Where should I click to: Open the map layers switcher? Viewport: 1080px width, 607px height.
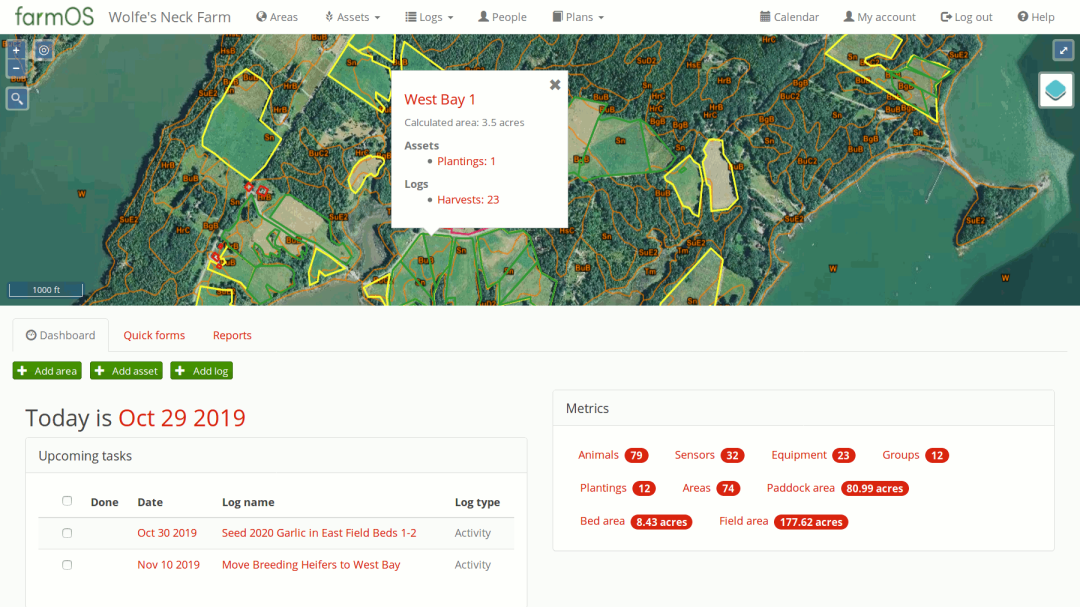1057,90
